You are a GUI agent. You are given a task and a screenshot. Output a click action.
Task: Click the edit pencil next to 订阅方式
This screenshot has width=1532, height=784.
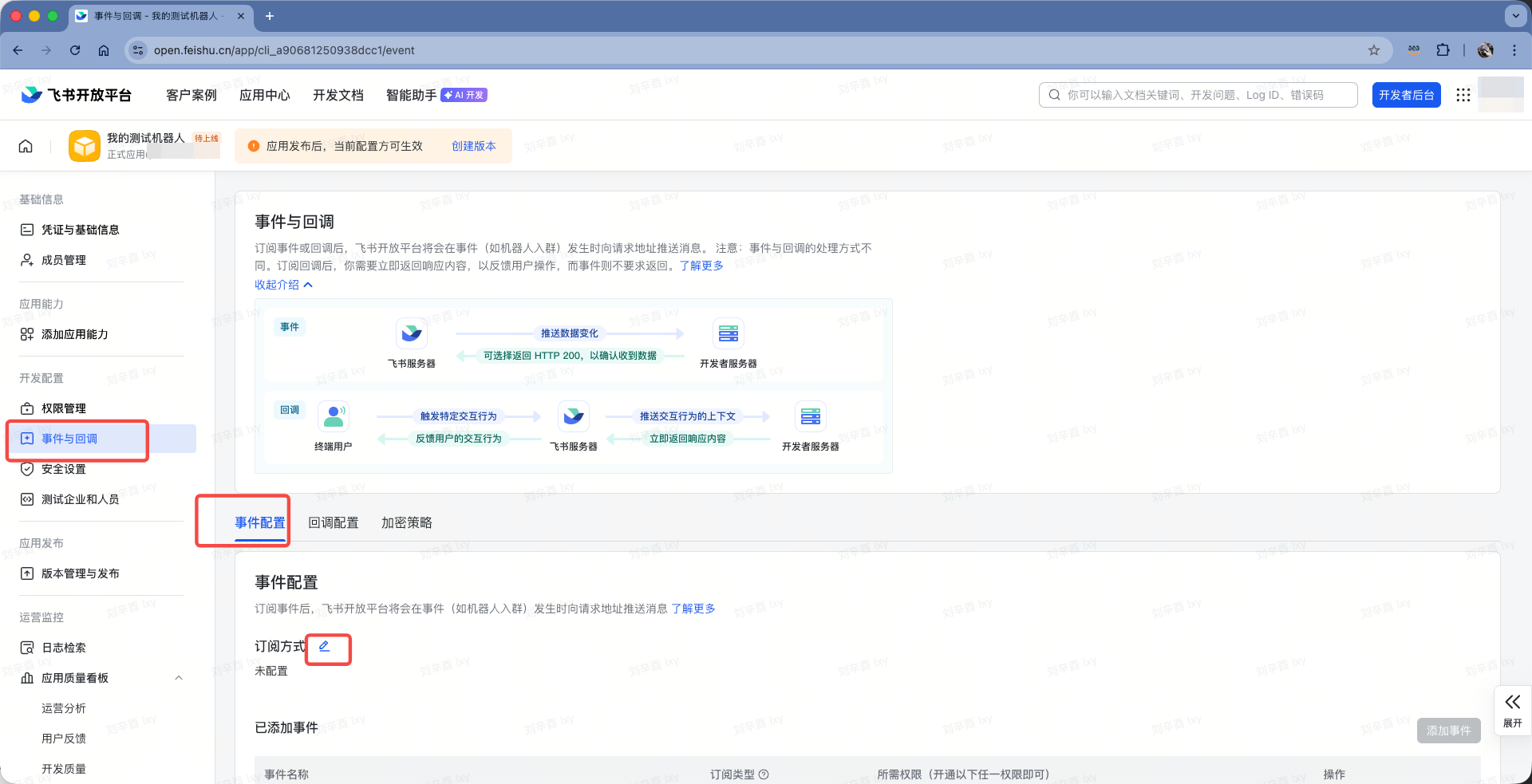tap(325, 646)
